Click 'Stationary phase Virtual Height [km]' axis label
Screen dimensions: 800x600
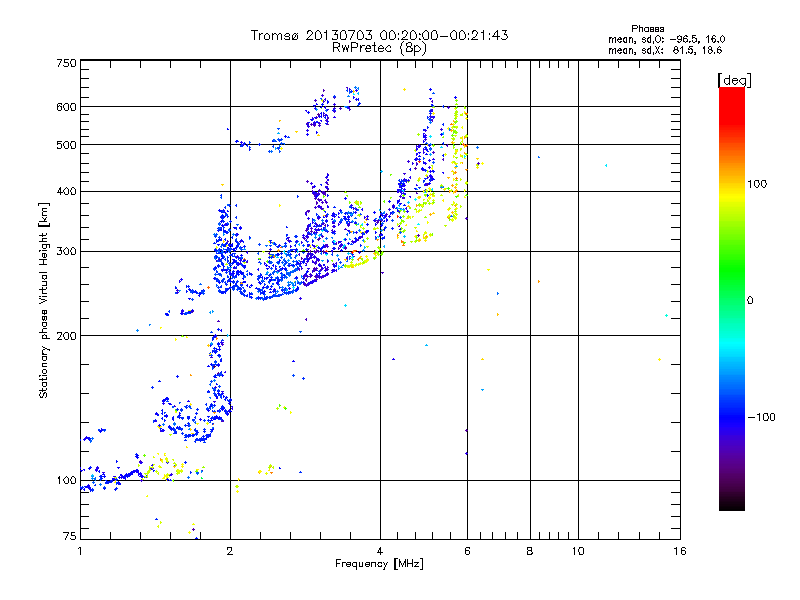tap(43, 300)
